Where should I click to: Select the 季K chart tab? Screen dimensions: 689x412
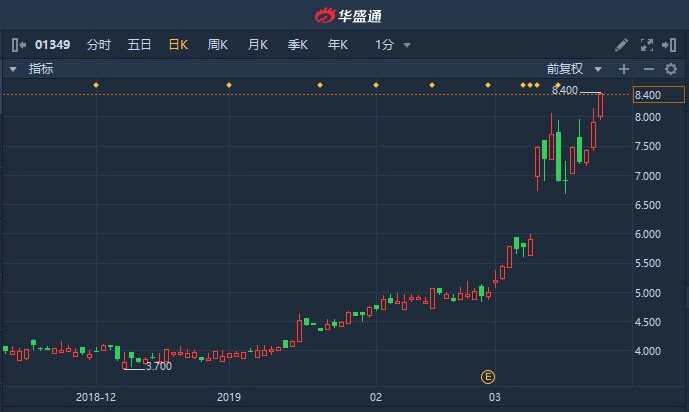point(297,45)
